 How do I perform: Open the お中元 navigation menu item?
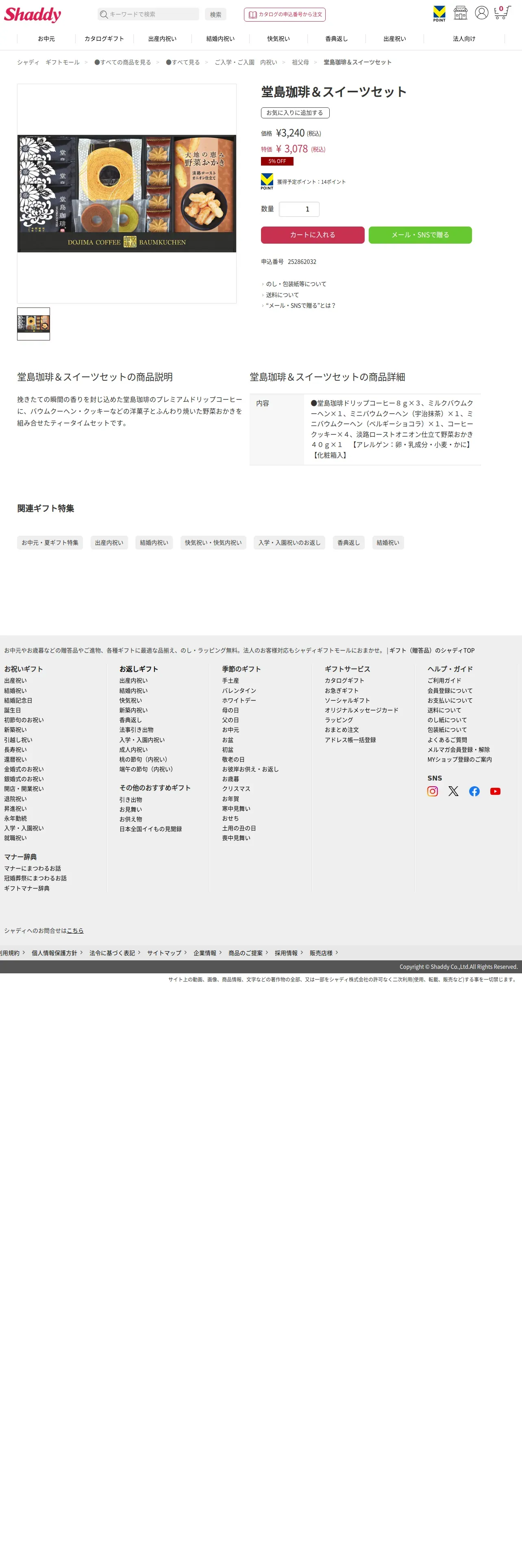click(46, 39)
